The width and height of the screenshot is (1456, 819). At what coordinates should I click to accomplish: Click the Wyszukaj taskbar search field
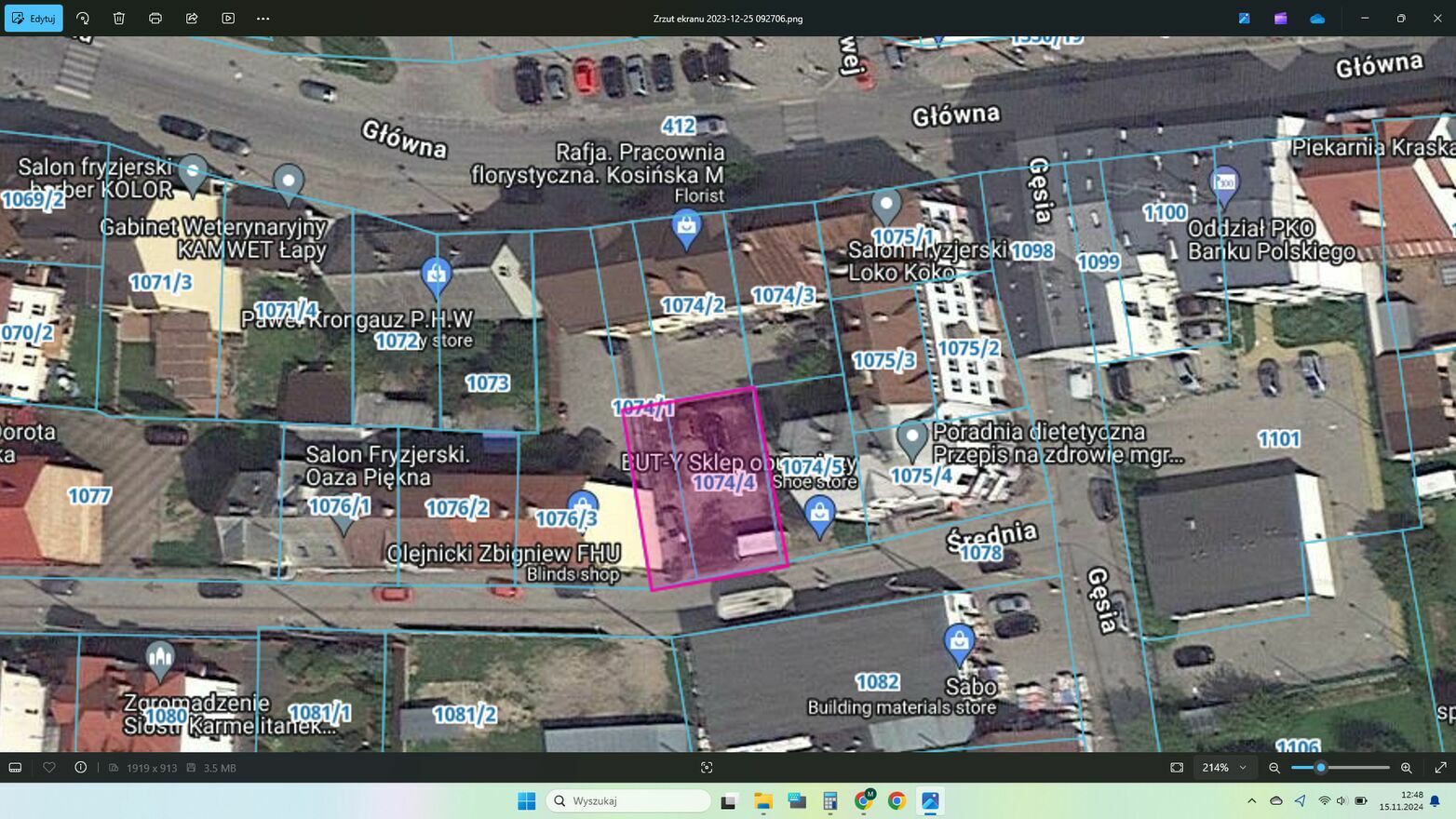pos(628,800)
